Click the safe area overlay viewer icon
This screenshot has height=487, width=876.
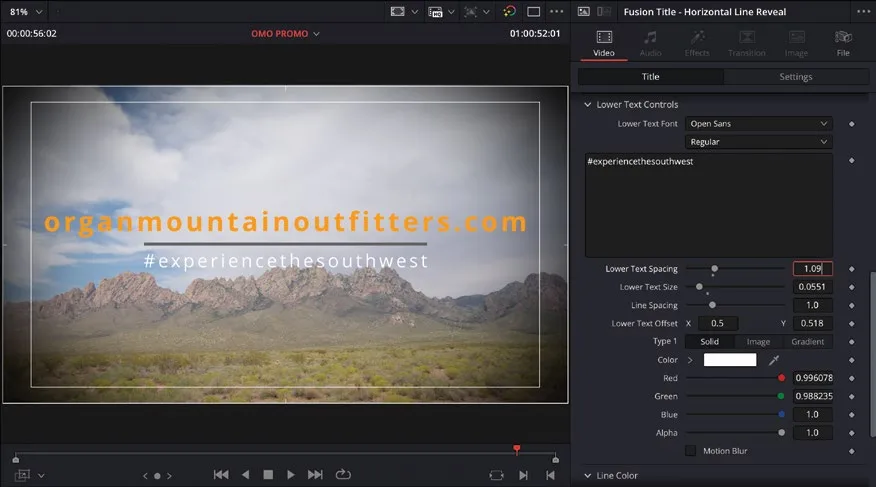[x=397, y=12]
